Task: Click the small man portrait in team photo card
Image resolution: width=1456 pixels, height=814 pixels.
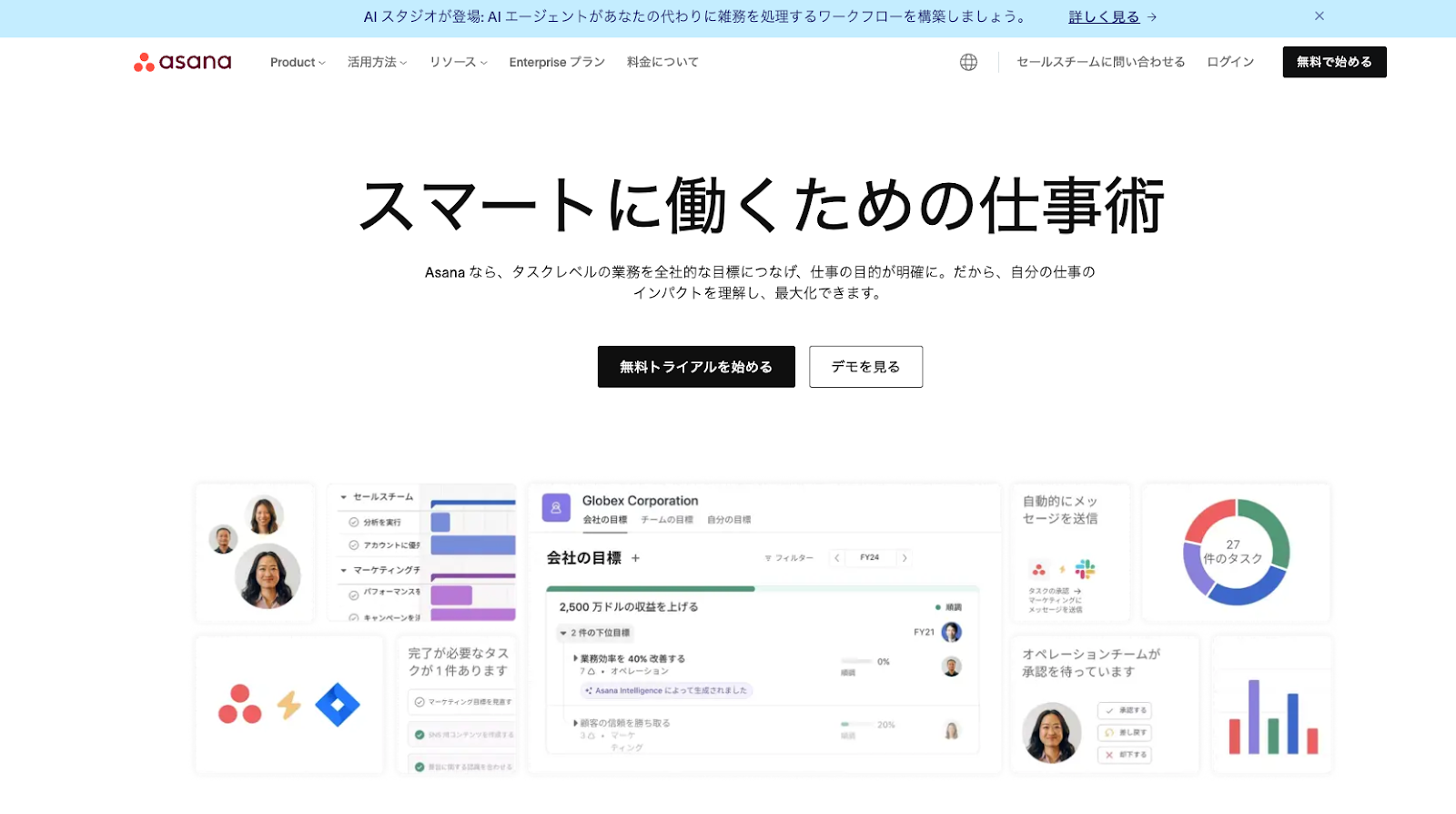Action: click(x=223, y=539)
